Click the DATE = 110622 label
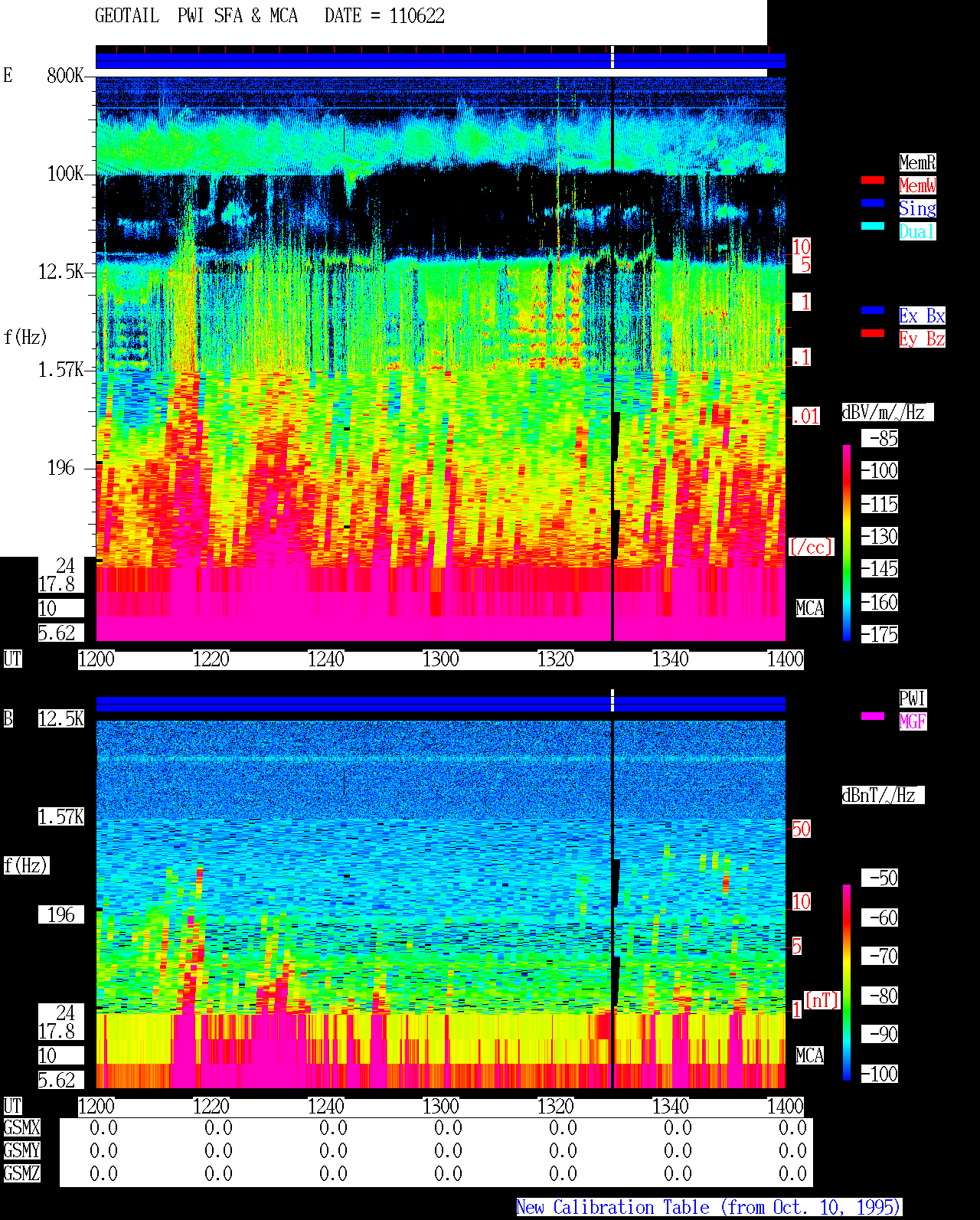 (x=384, y=16)
